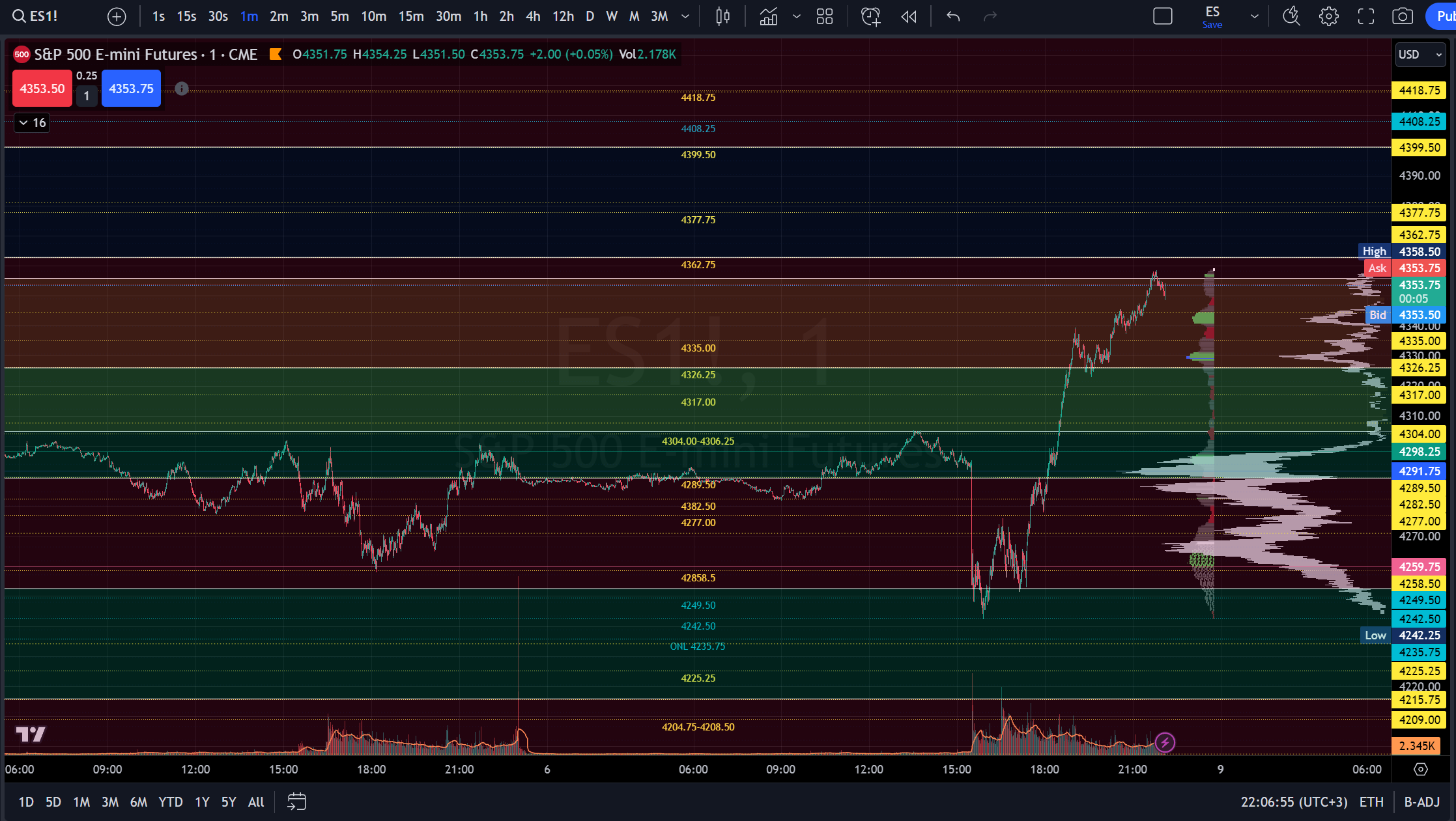This screenshot has height=821, width=1456.
Task: Expand the interval list chevron
Action: (685, 16)
